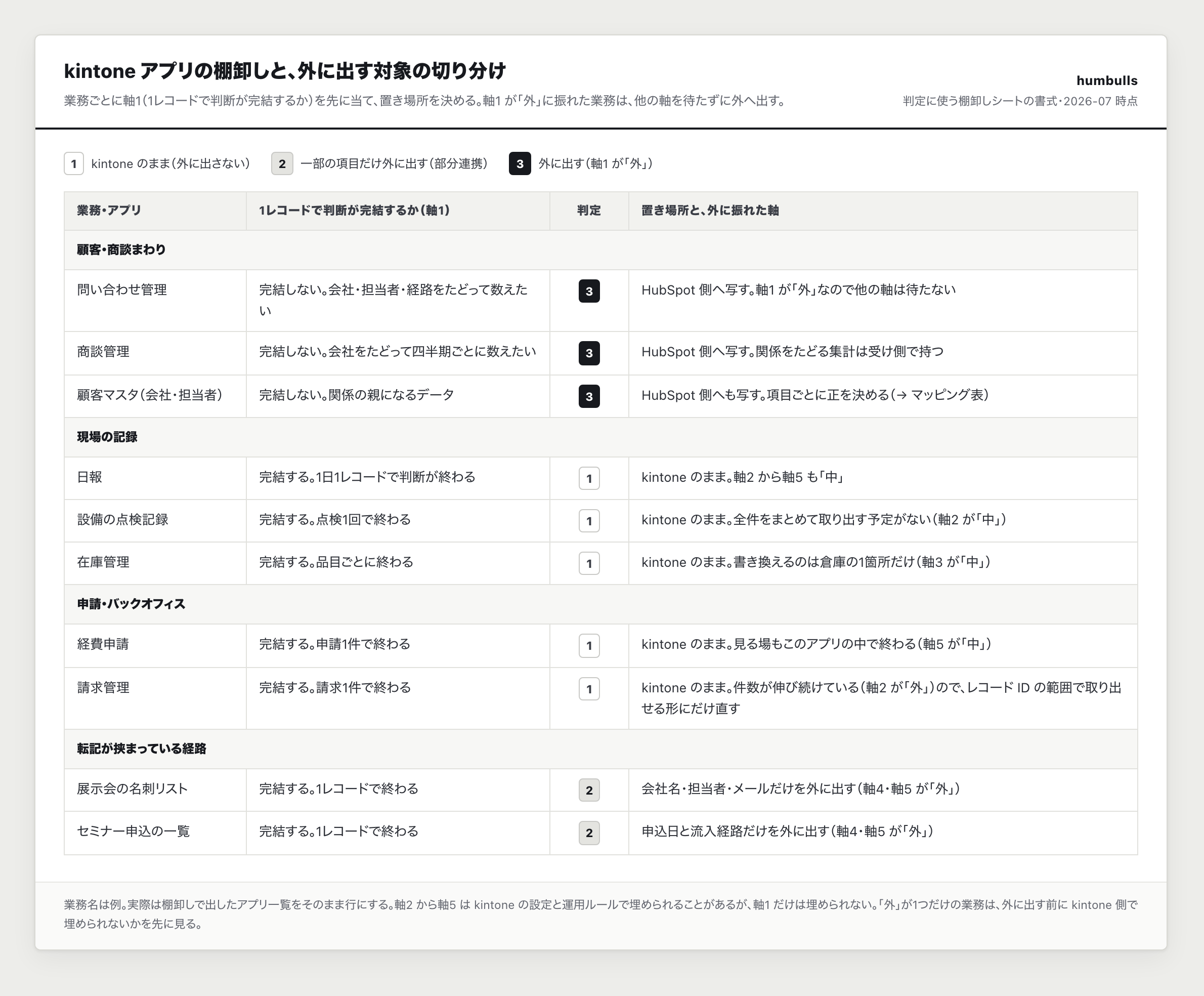Click the '現場の記録' group row
The image size is (1204, 996).
(x=601, y=437)
